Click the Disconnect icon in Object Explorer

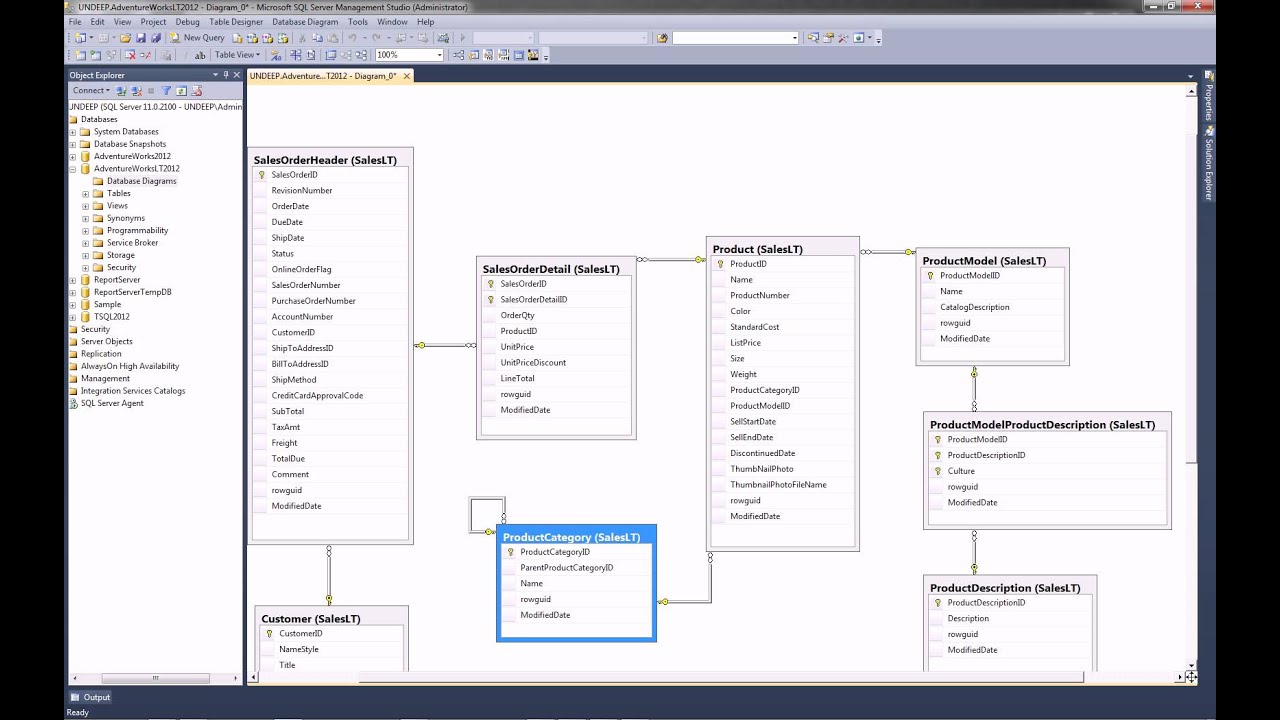[136, 90]
